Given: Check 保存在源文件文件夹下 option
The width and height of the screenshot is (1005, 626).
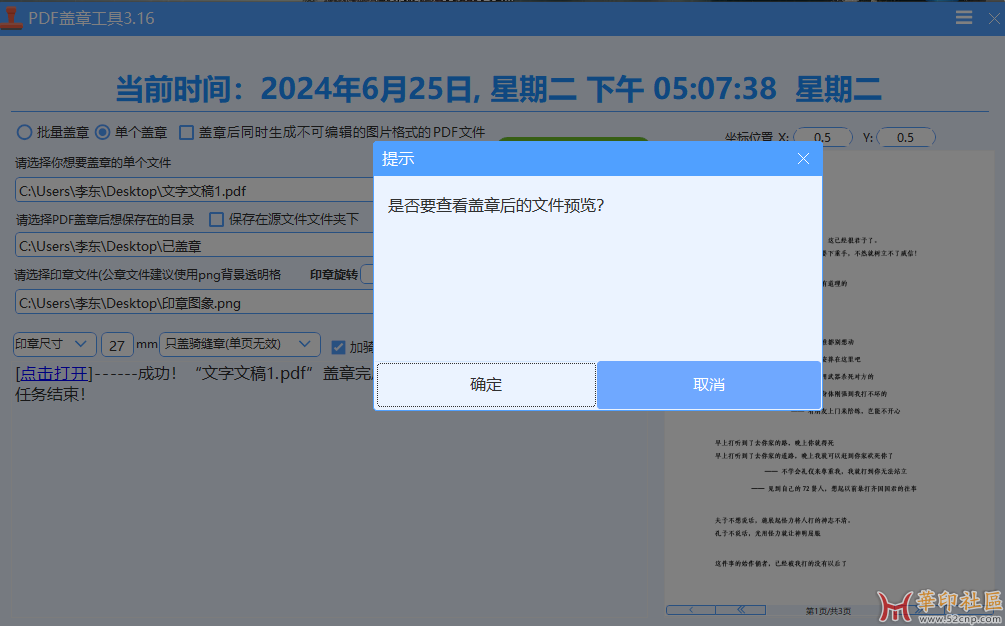Looking at the screenshot, I should [x=216, y=219].
